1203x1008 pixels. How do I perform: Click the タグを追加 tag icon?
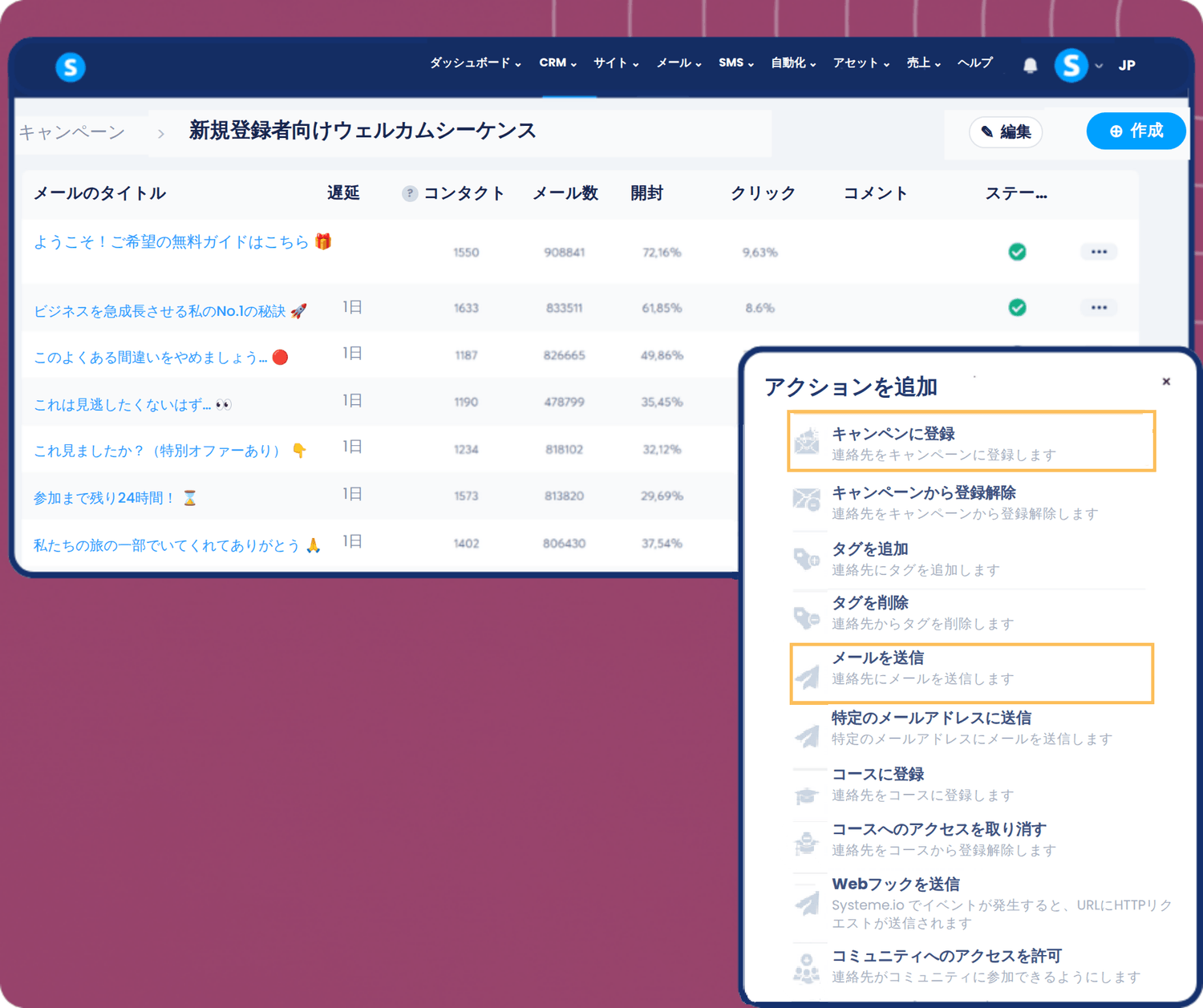coord(807,558)
